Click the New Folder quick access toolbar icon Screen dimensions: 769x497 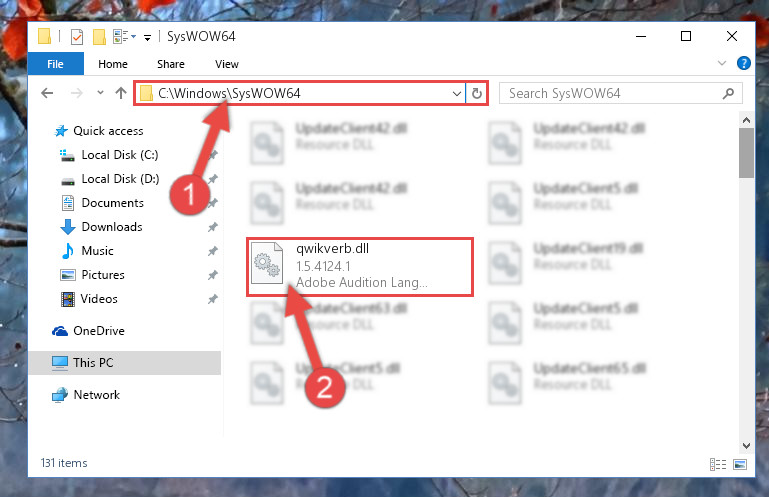coord(99,37)
